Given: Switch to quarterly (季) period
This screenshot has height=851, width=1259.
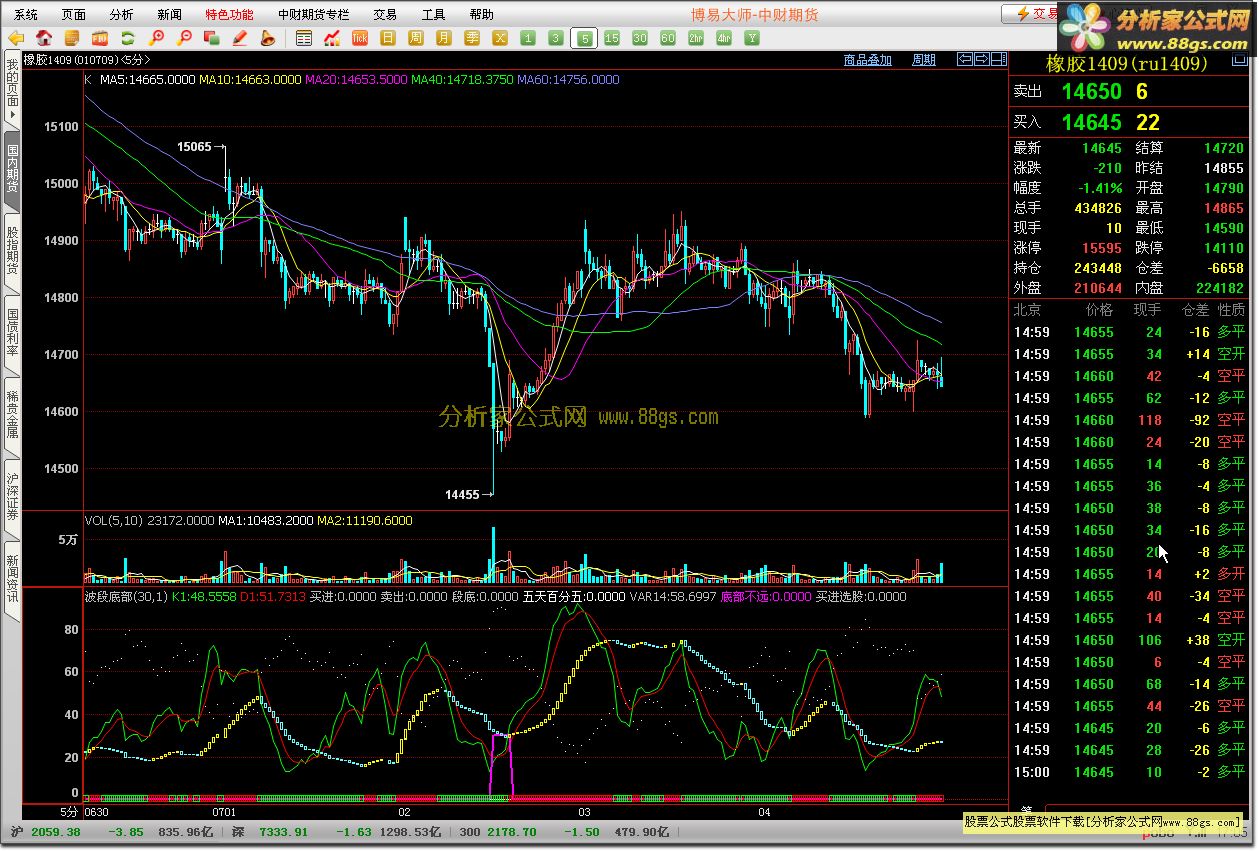Looking at the screenshot, I should [472, 38].
